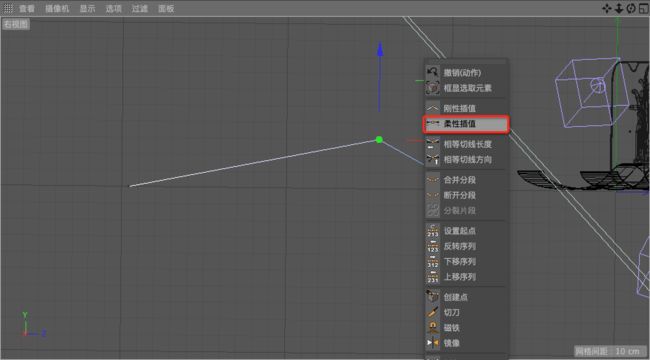650x360 pixels.
Task: Click the 合并分段 join segment icon
Action: (x=433, y=180)
